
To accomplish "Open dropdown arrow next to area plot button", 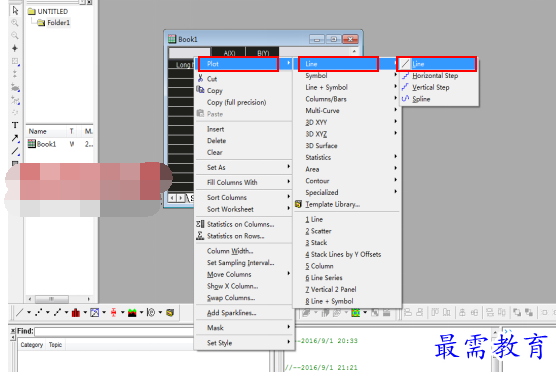I will (141, 312).
